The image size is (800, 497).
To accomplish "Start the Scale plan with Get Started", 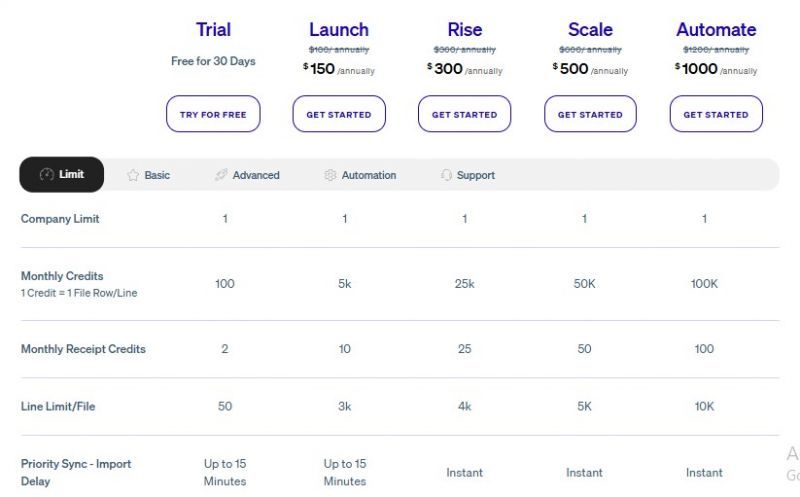I will tap(590, 114).
